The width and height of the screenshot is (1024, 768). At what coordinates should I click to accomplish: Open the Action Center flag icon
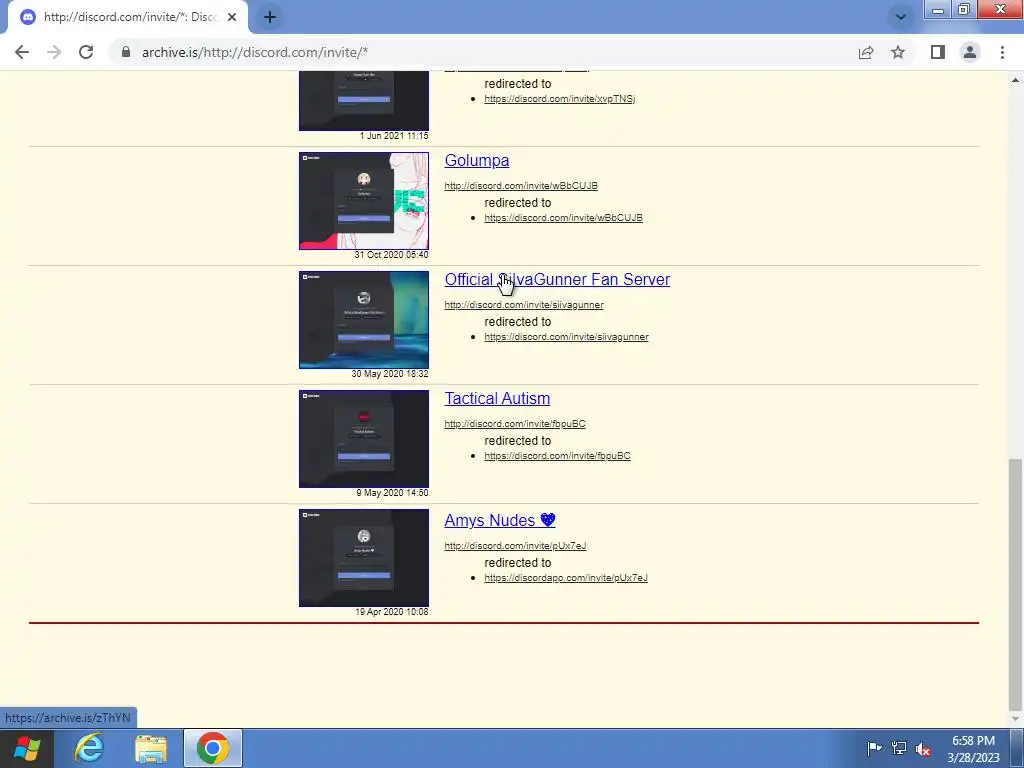coord(874,748)
